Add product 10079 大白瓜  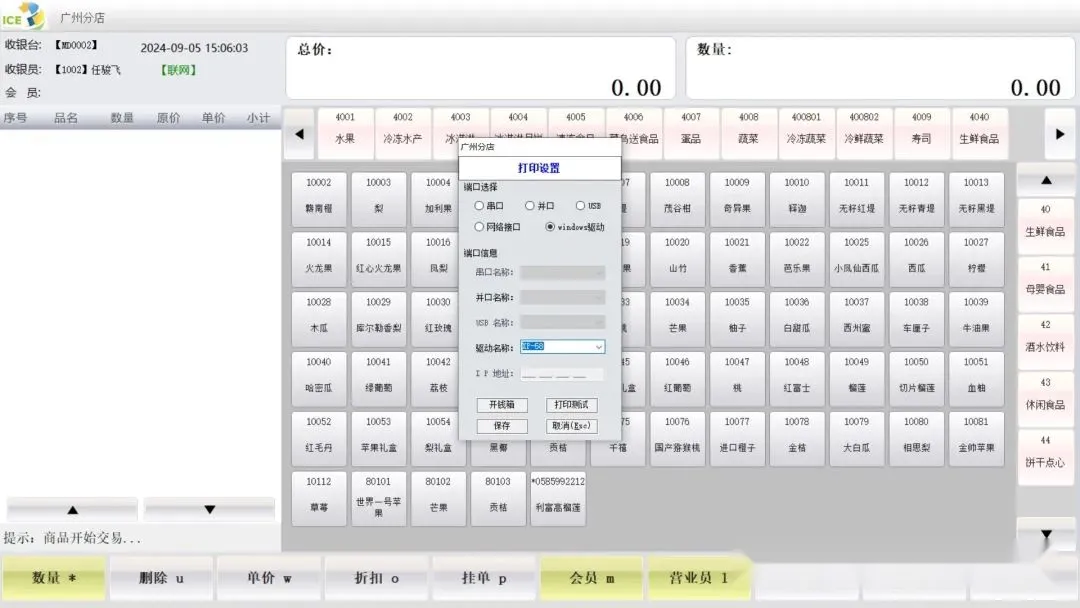tap(857, 439)
